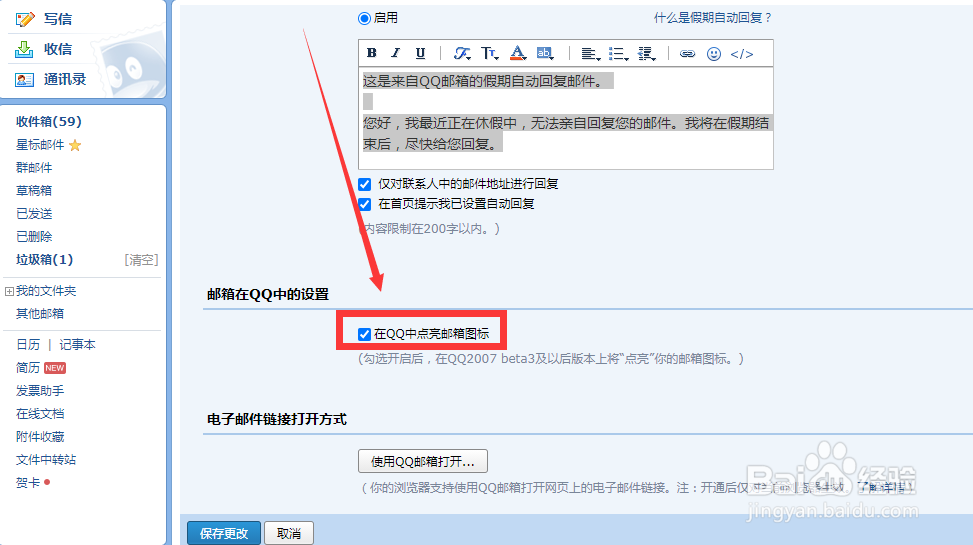Click the 清空 link for trash
The image size is (973, 545).
click(141, 259)
